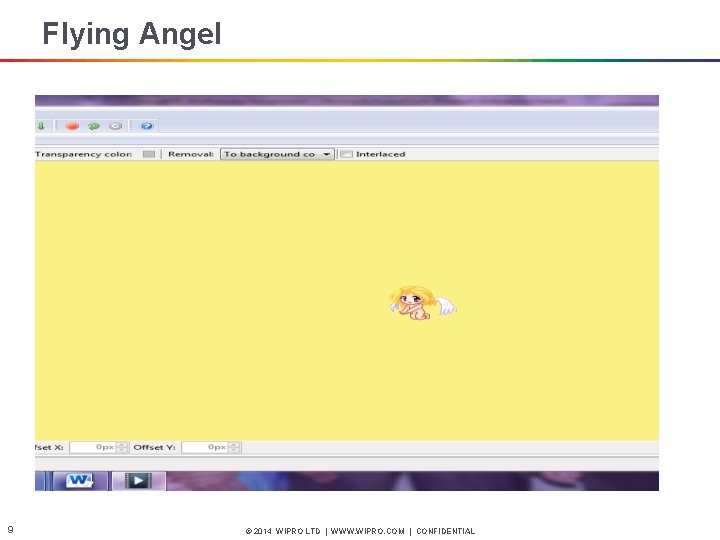Click the gray circular preview toolbar icon
Viewport: 720px width, 540px height.
click(x=115, y=126)
